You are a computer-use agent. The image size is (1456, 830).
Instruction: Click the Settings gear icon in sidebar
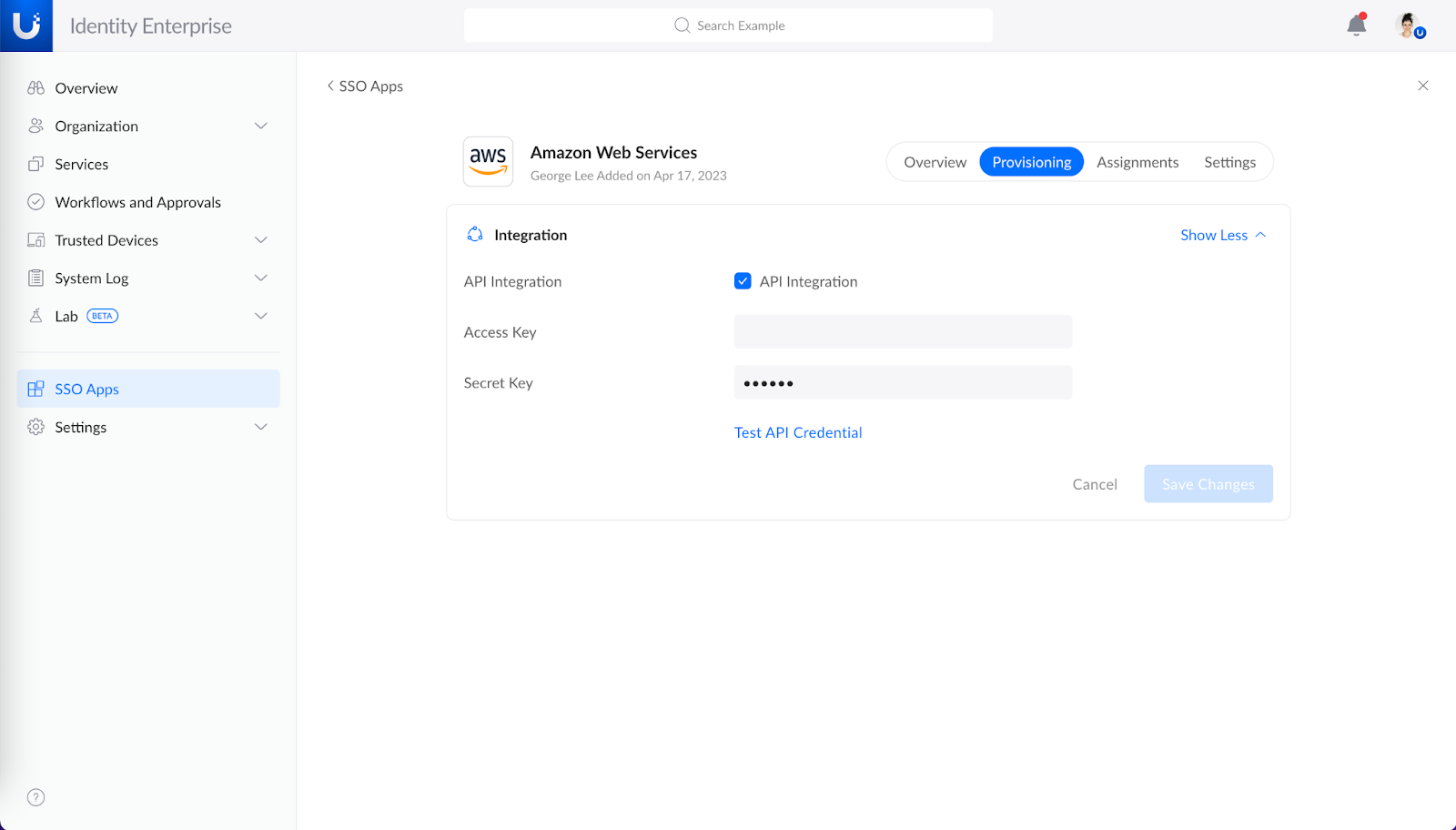[36, 427]
